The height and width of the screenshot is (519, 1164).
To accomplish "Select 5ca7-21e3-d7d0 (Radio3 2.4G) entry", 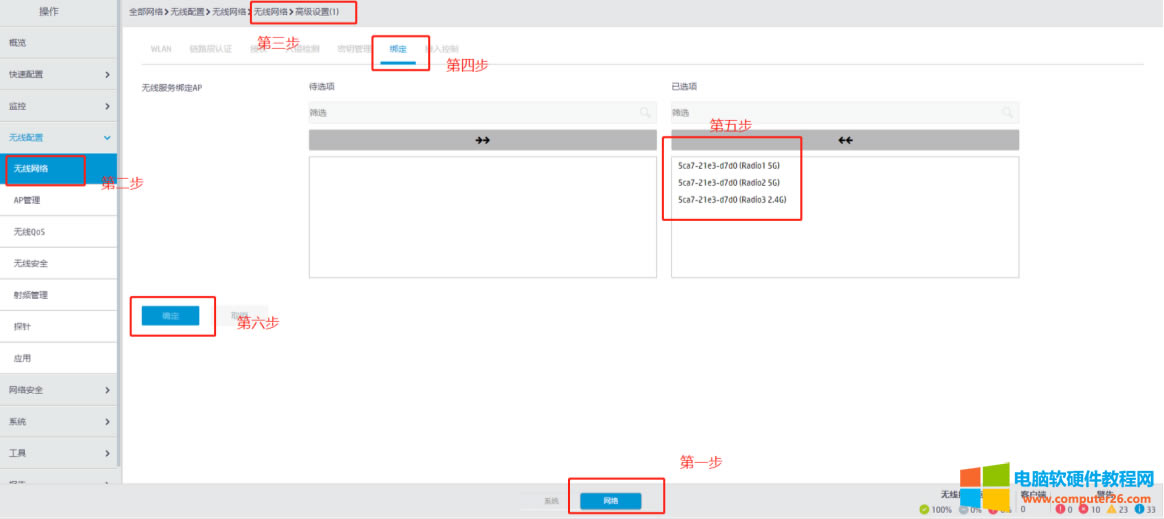I will [x=732, y=200].
